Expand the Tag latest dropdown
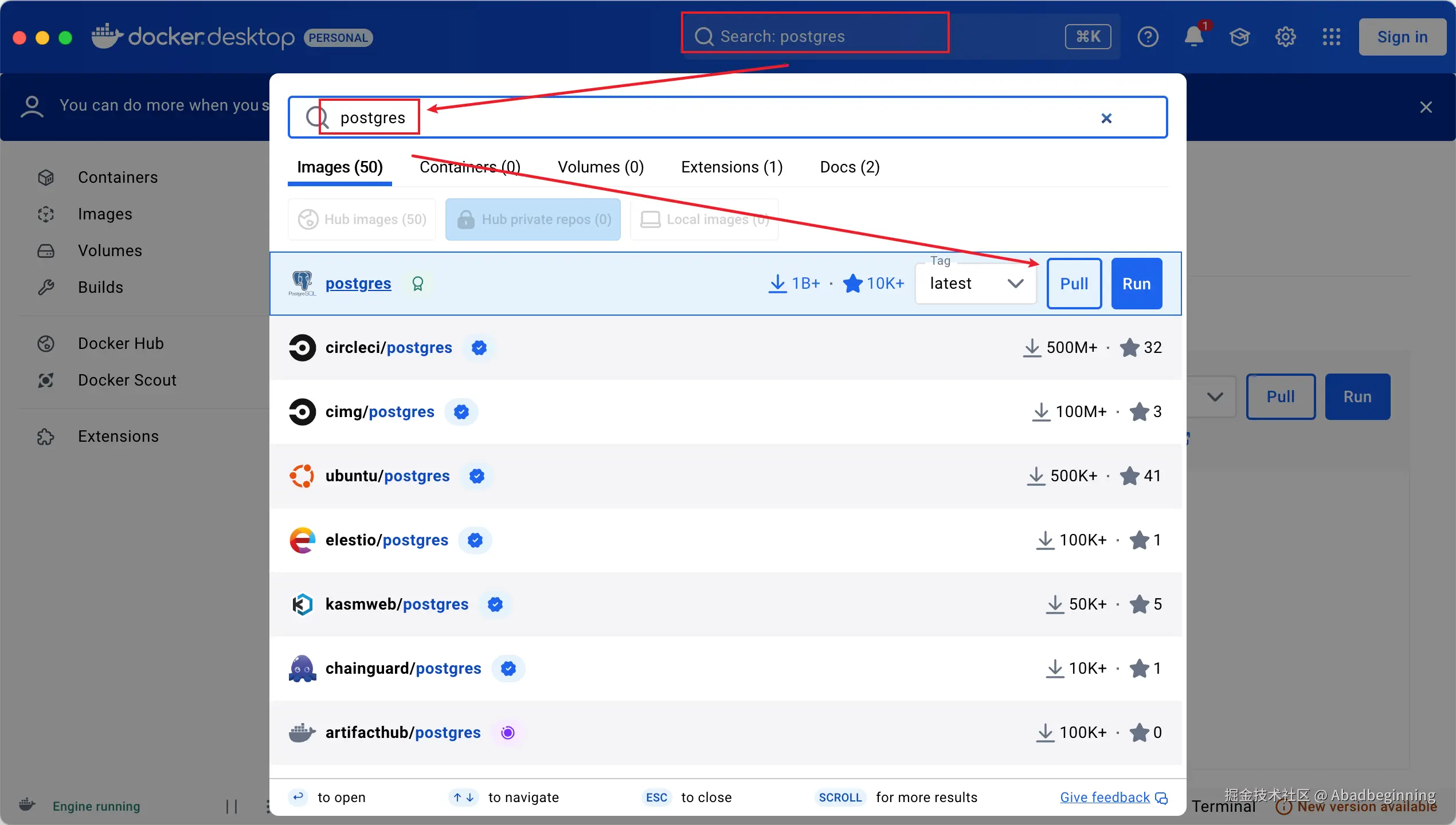This screenshot has width=1456, height=825. [x=976, y=284]
